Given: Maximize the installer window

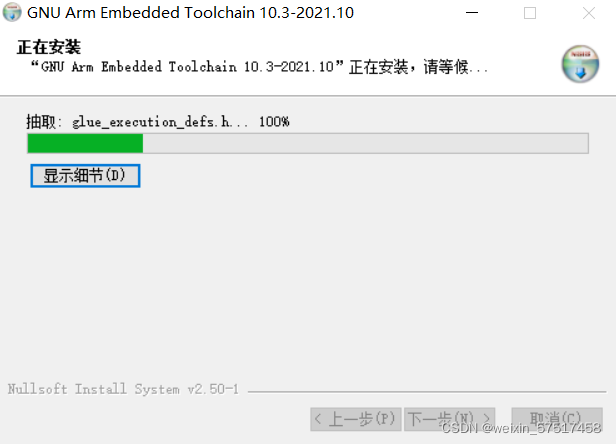Looking at the screenshot, I should [530, 13].
